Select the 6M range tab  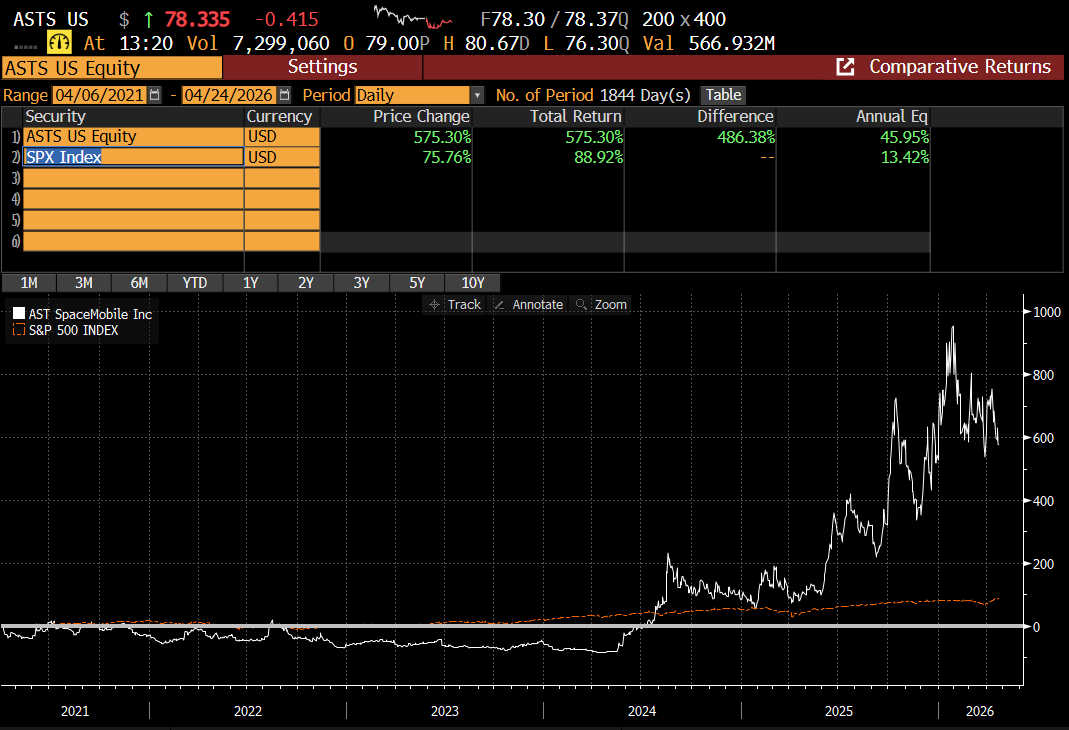pyautogui.click(x=139, y=283)
